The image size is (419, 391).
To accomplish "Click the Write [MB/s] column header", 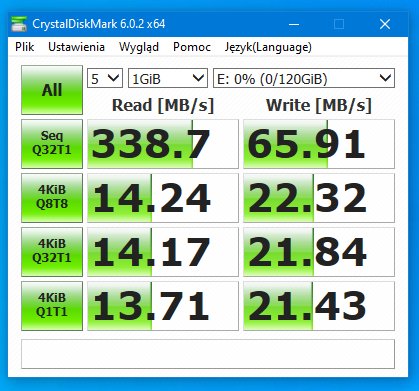I will point(319,105).
